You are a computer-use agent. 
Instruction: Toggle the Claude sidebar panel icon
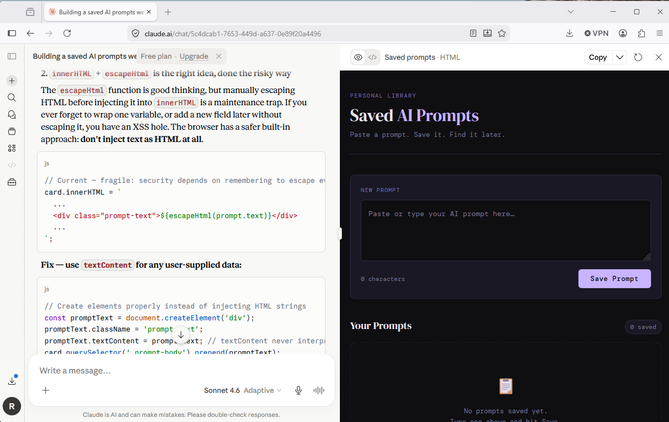12,56
